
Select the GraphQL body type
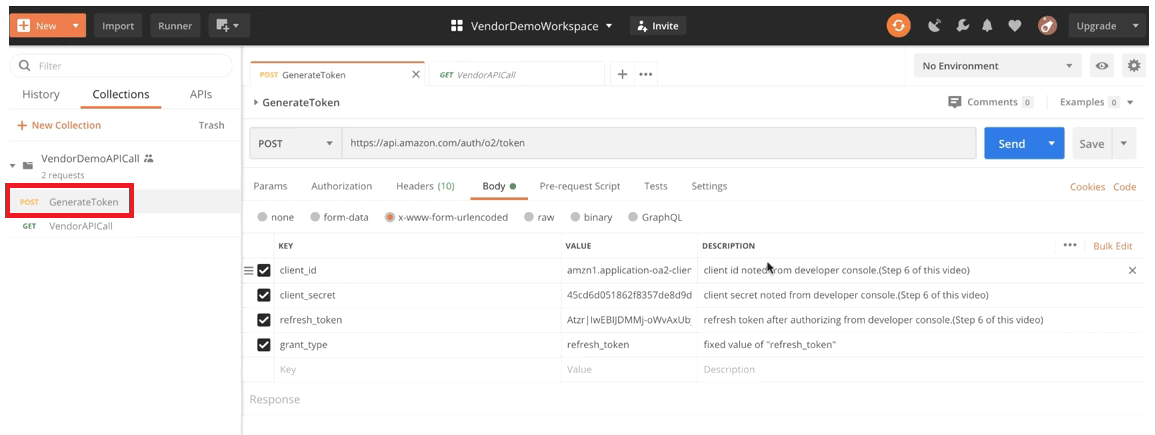633,217
